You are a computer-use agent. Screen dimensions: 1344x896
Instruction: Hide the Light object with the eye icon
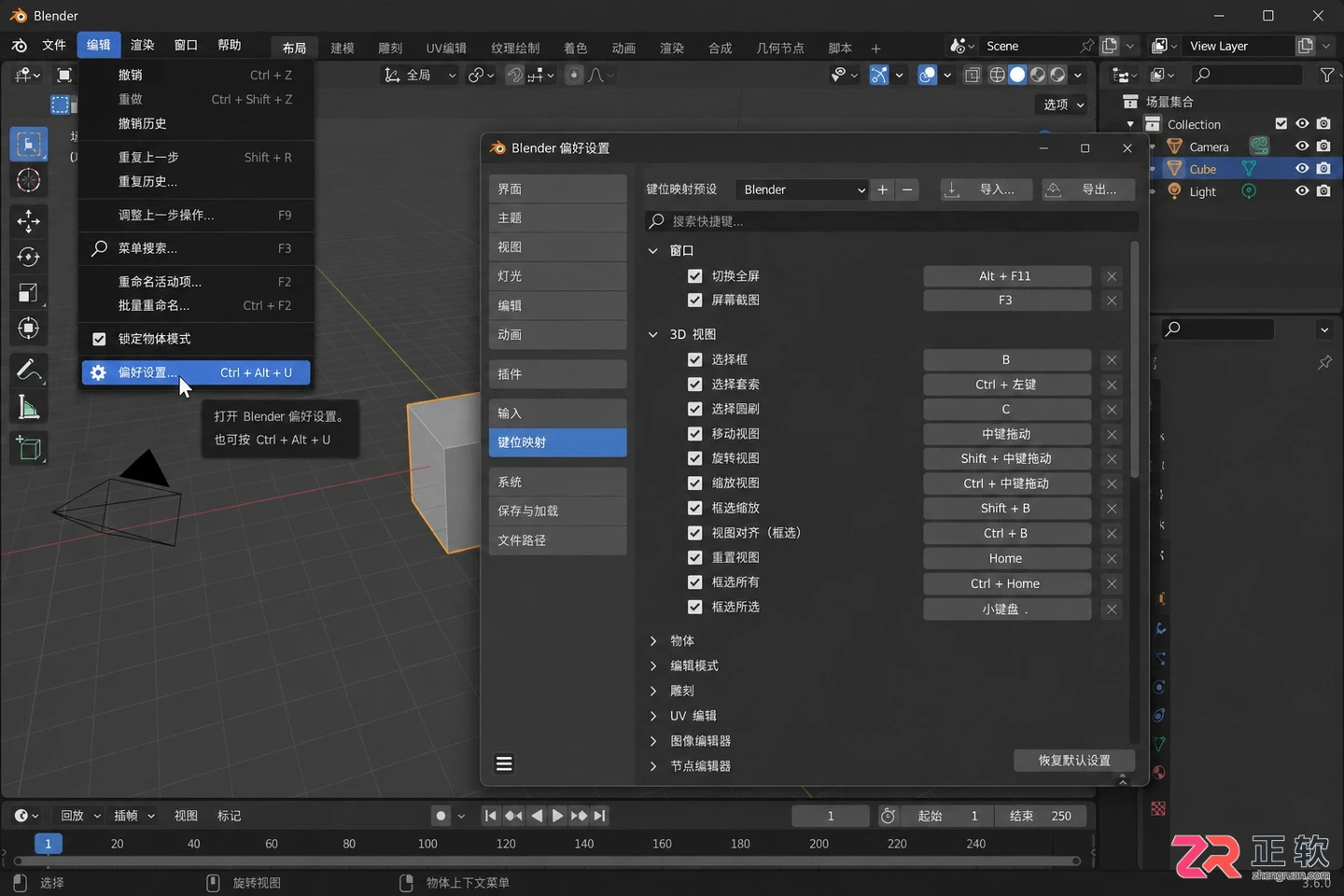1302,191
